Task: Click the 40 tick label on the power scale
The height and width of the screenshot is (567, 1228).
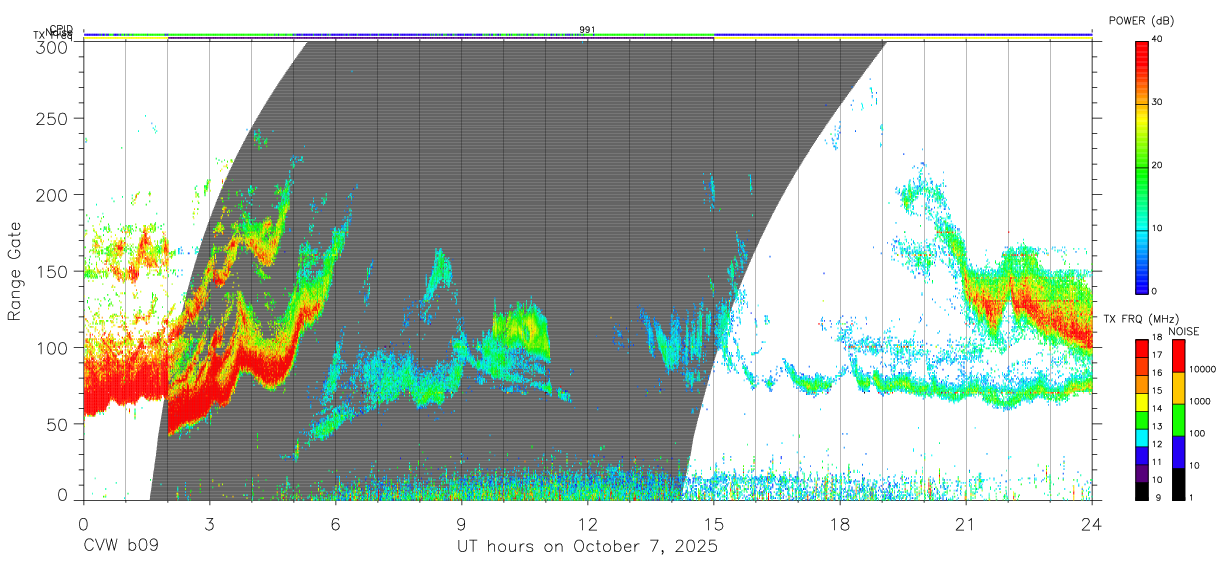Action: point(1158,39)
